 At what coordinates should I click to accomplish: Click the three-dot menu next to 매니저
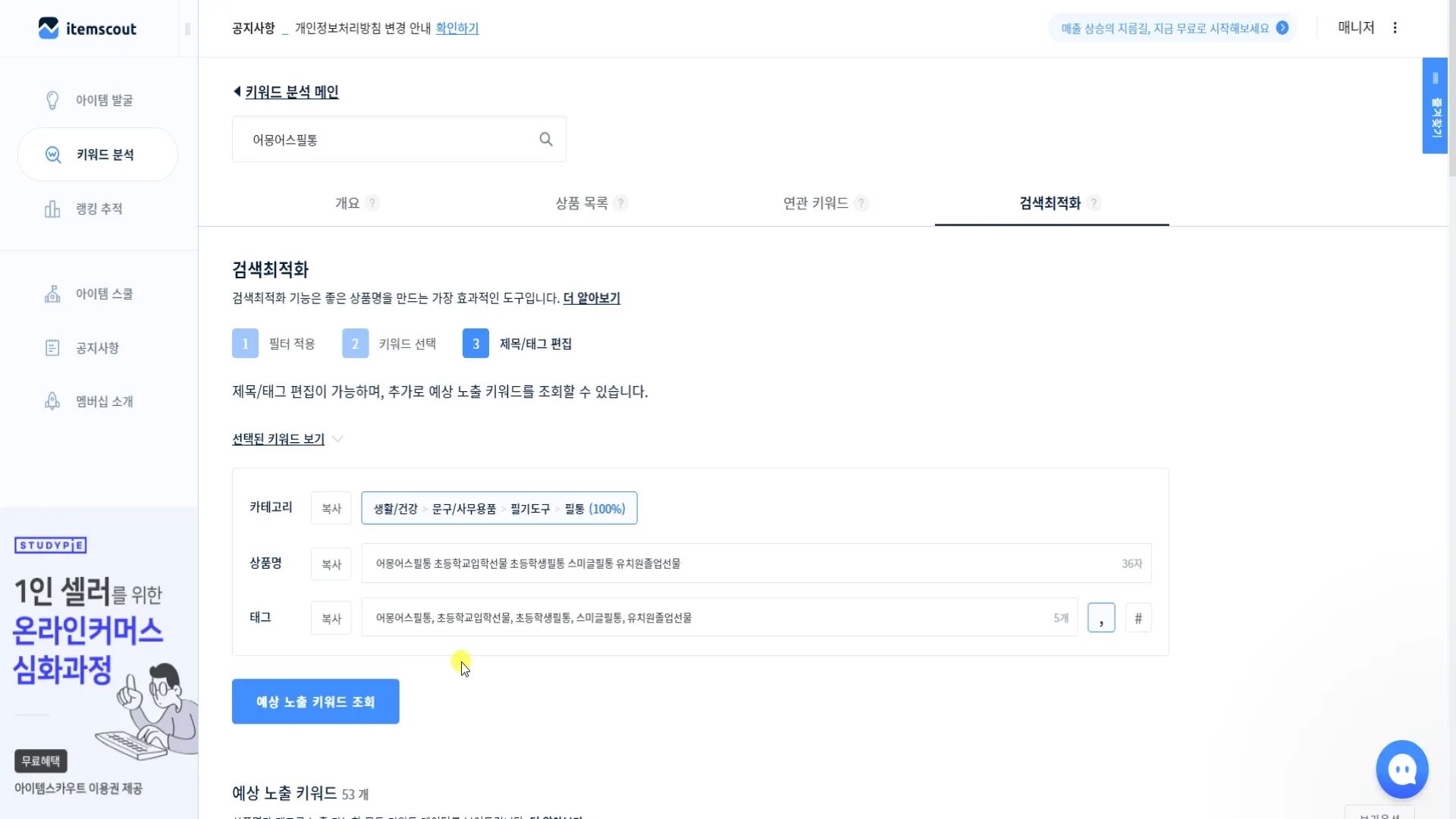[1395, 28]
